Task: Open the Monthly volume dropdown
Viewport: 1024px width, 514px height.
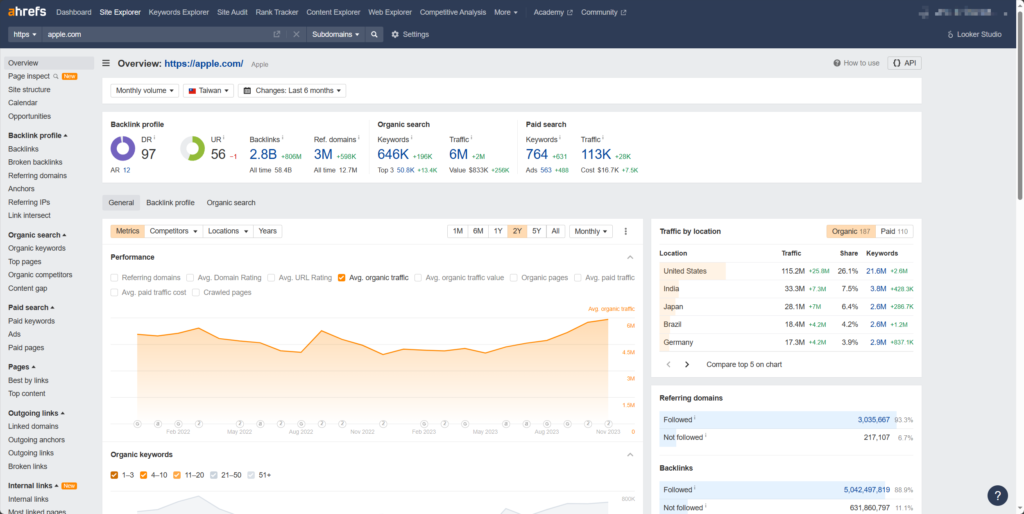Action: (x=144, y=91)
